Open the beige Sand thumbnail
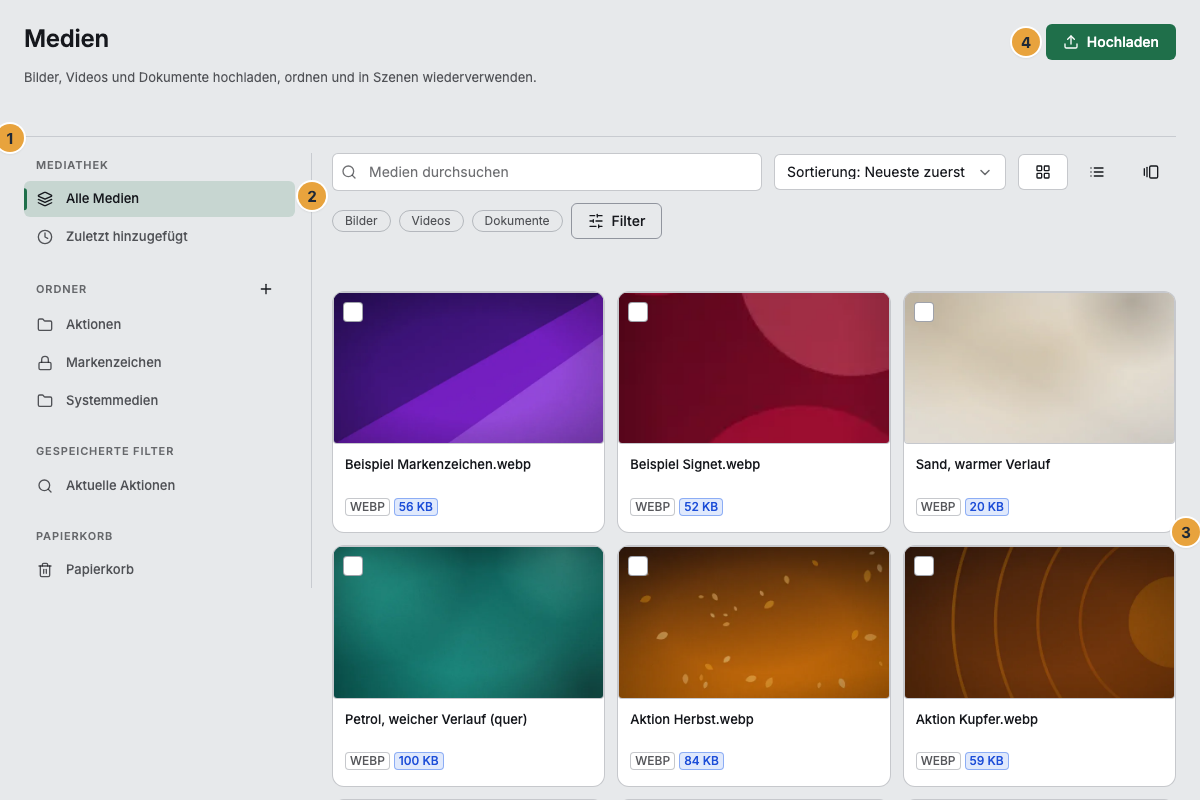1200x800 pixels. pyautogui.click(x=1039, y=368)
